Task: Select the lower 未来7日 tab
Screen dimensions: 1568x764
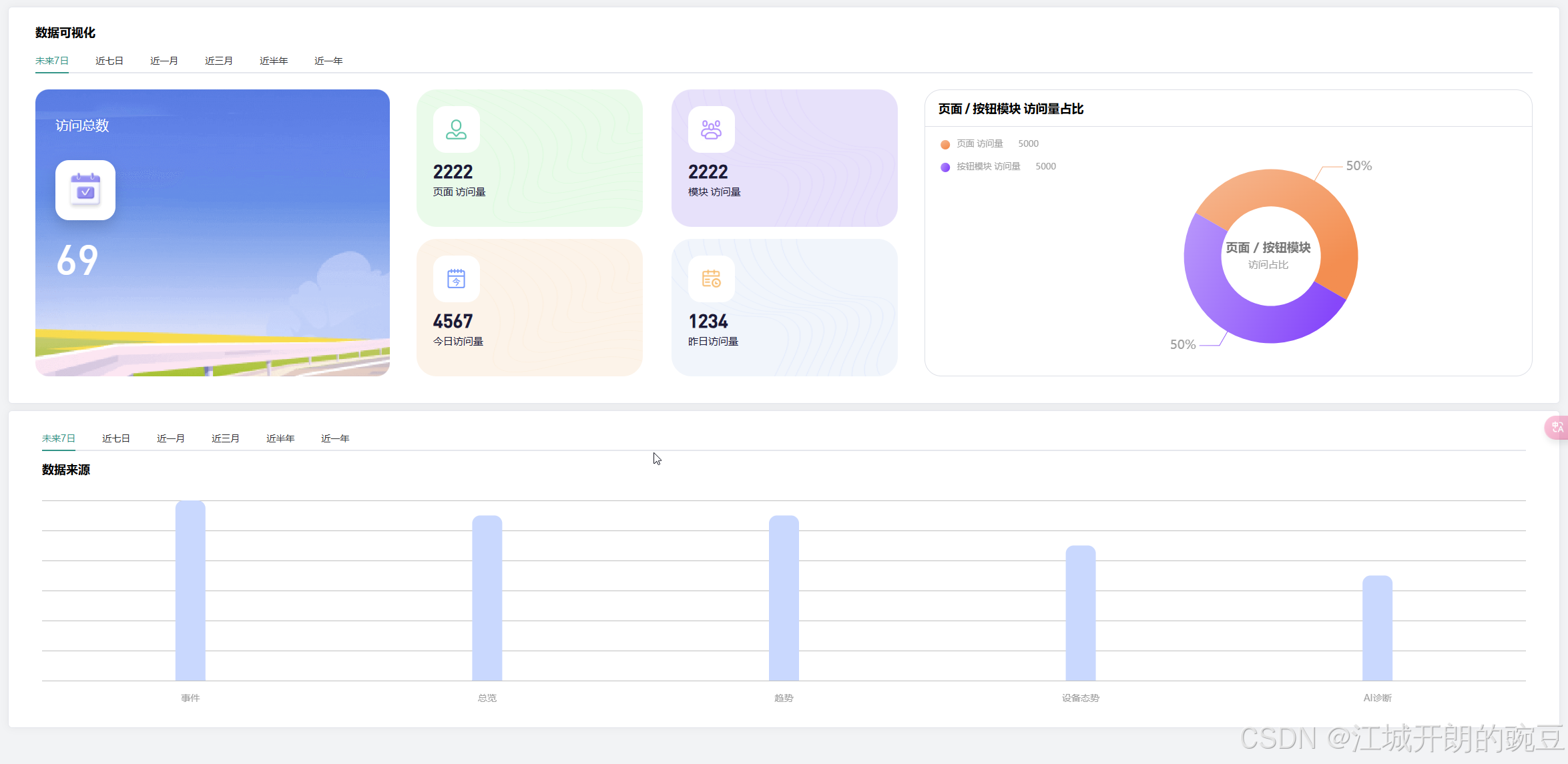Action: pos(59,438)
